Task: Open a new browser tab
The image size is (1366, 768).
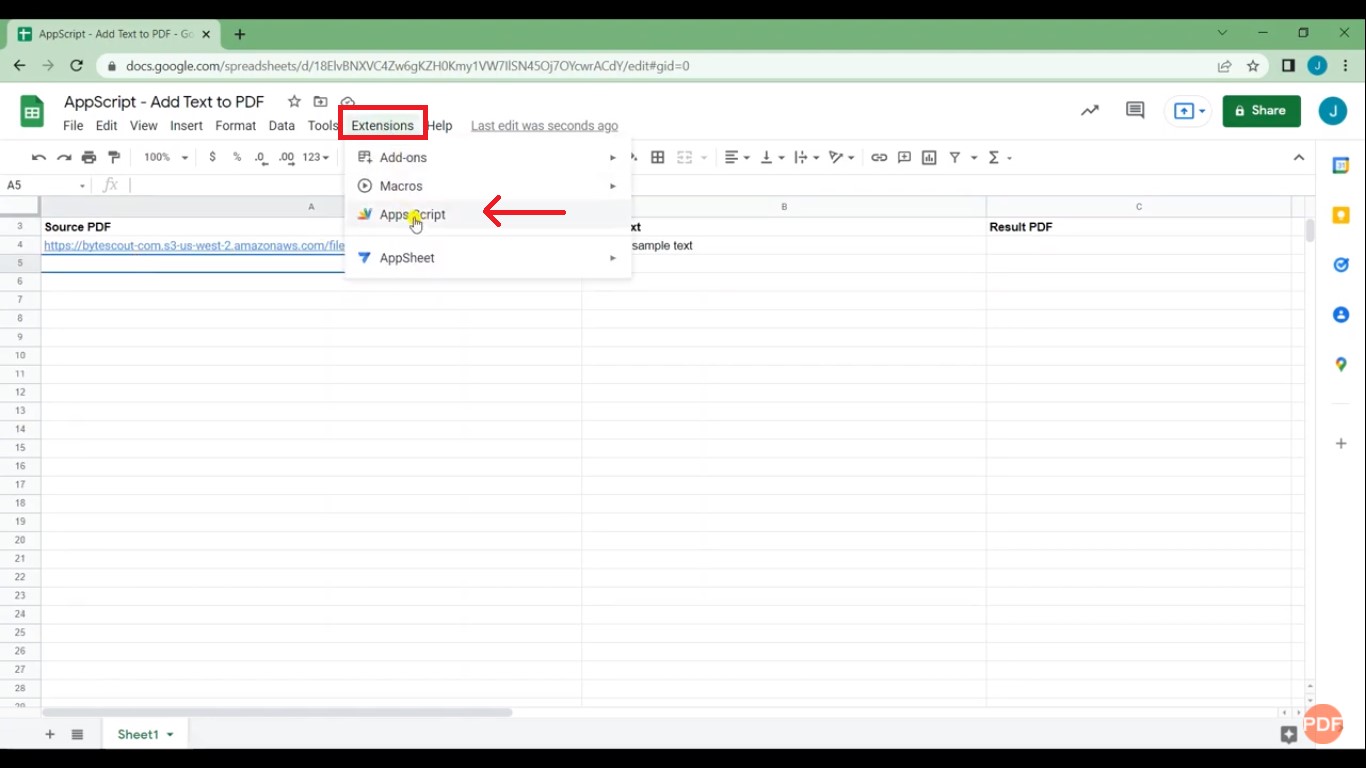Action: [240, 34]
